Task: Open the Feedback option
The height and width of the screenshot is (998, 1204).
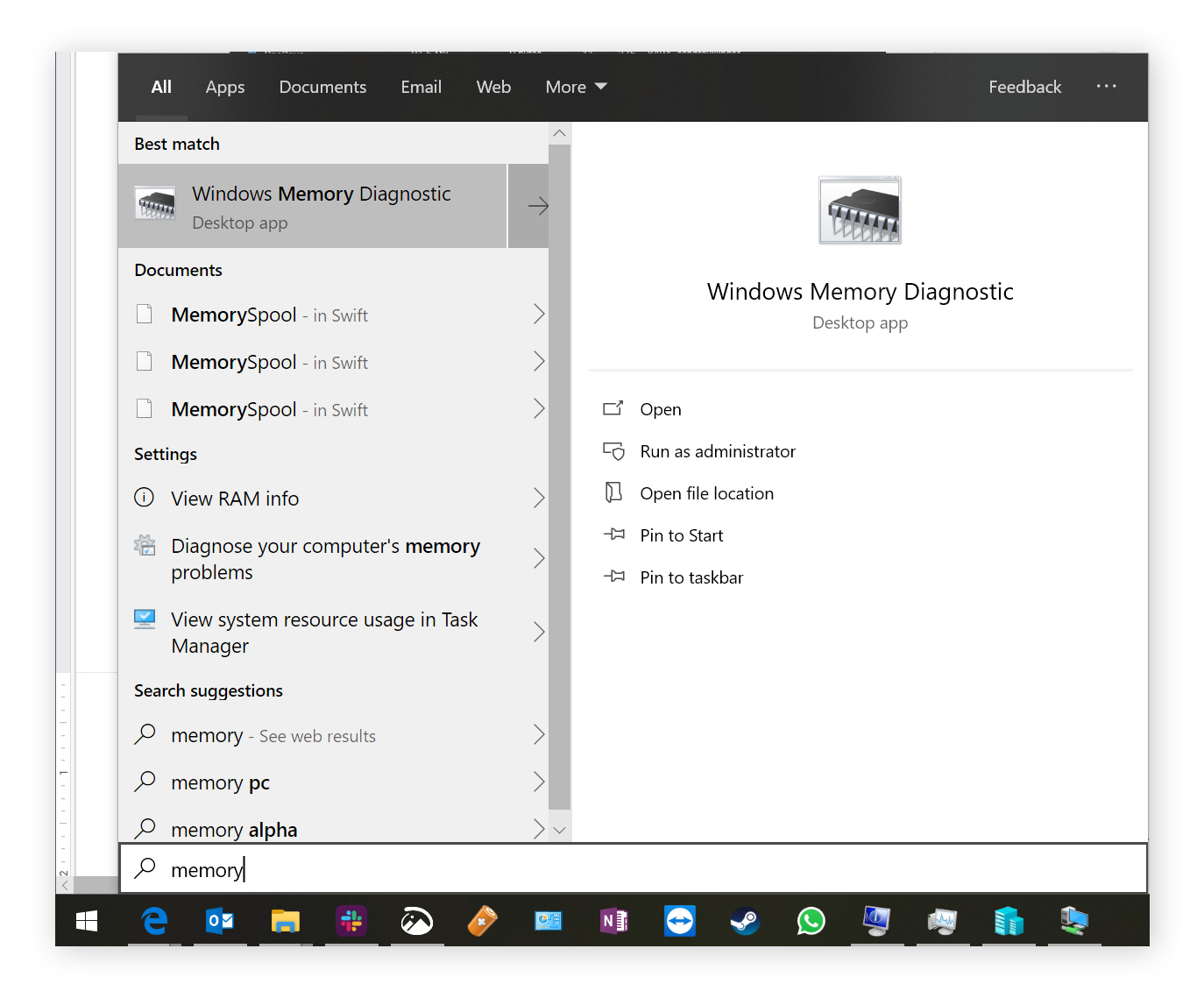Action: [1024, 86]
